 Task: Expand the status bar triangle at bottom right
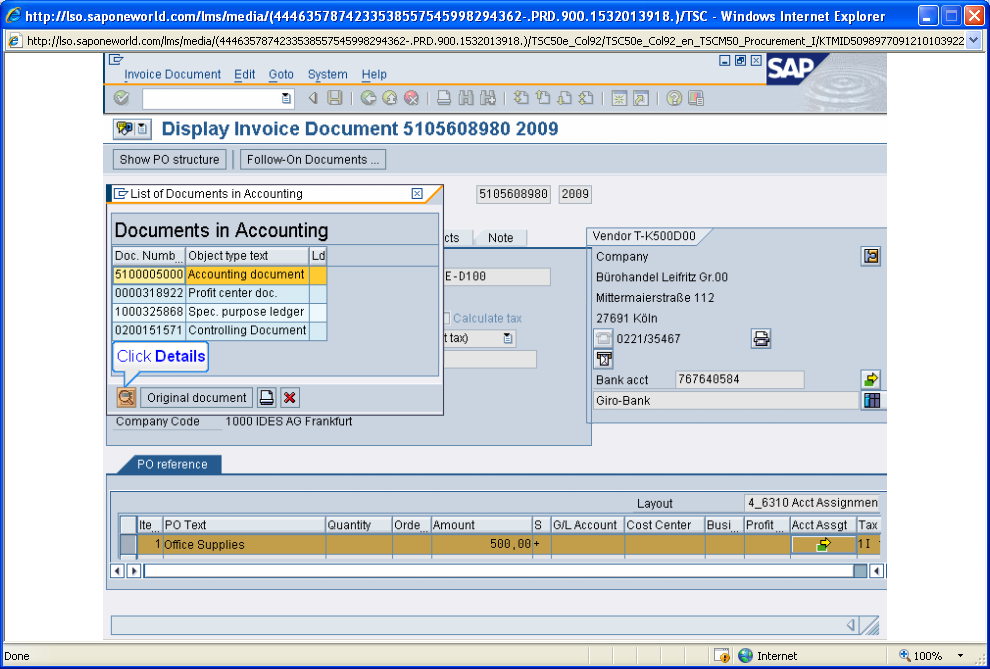coord(851,625)
